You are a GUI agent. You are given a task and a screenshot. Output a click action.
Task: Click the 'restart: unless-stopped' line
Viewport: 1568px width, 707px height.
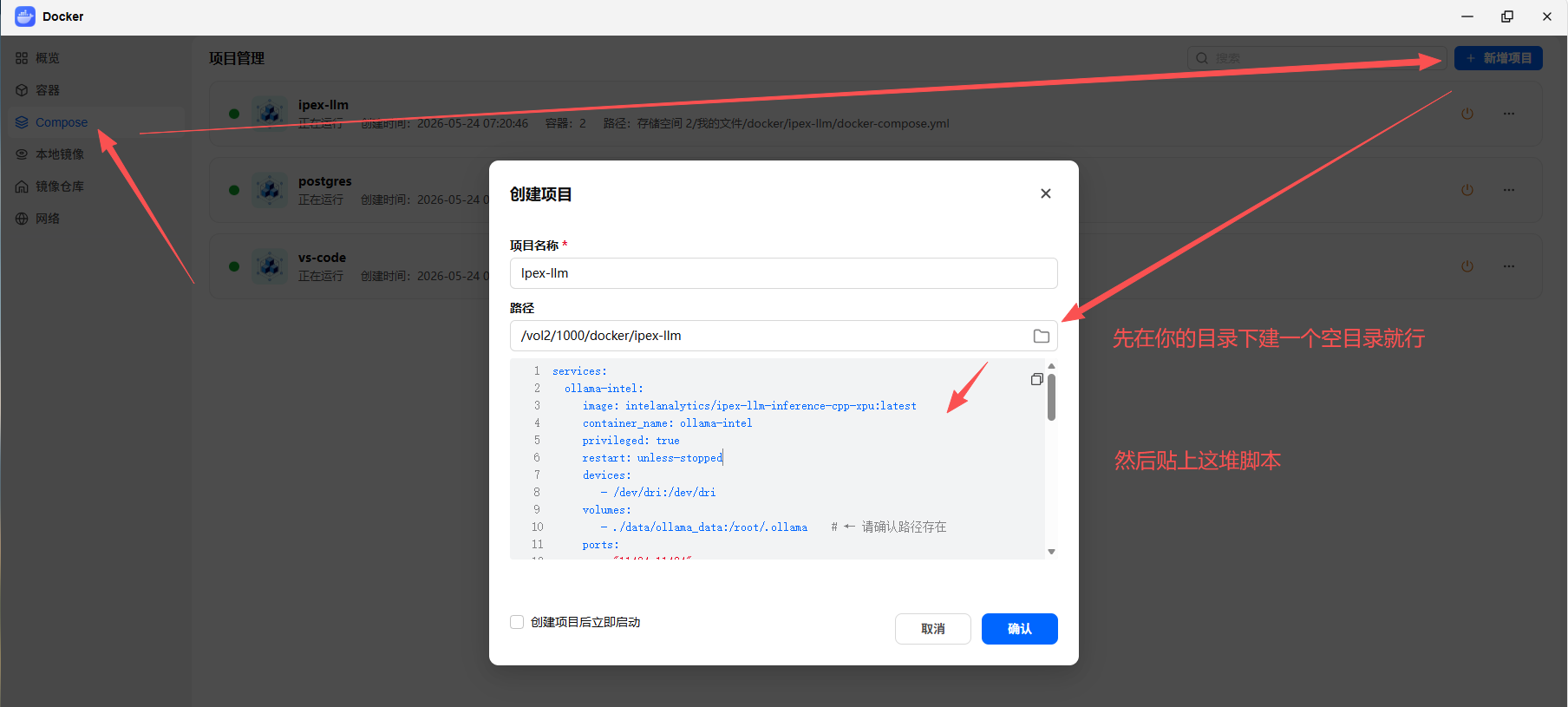click(x=652, y=458)
